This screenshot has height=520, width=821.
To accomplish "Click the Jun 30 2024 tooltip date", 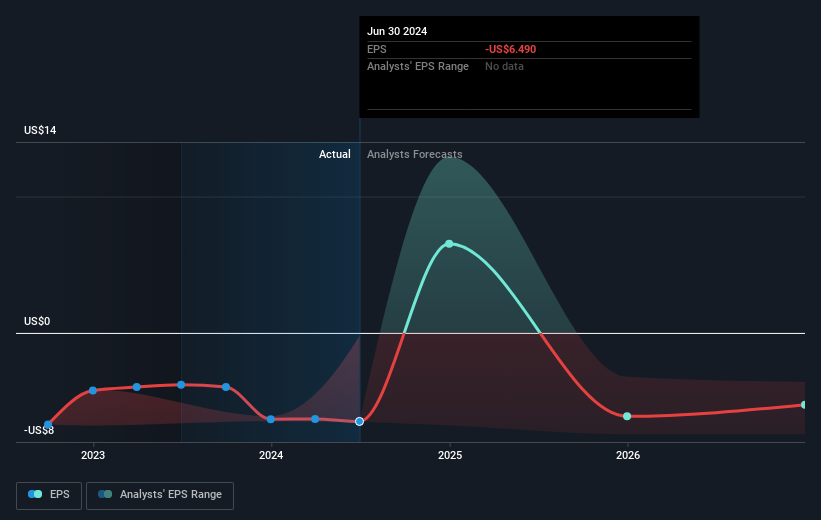I will click(x=397, y=31).
